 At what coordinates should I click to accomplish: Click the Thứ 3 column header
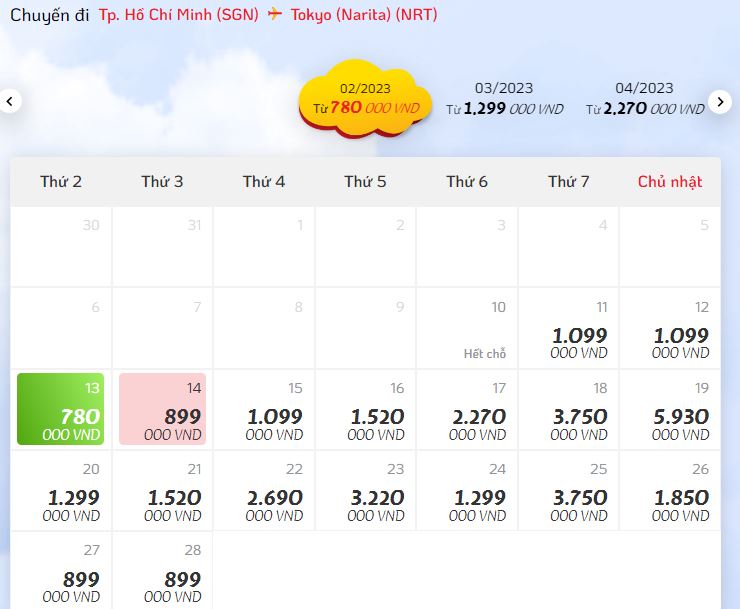tap(162, 182)
